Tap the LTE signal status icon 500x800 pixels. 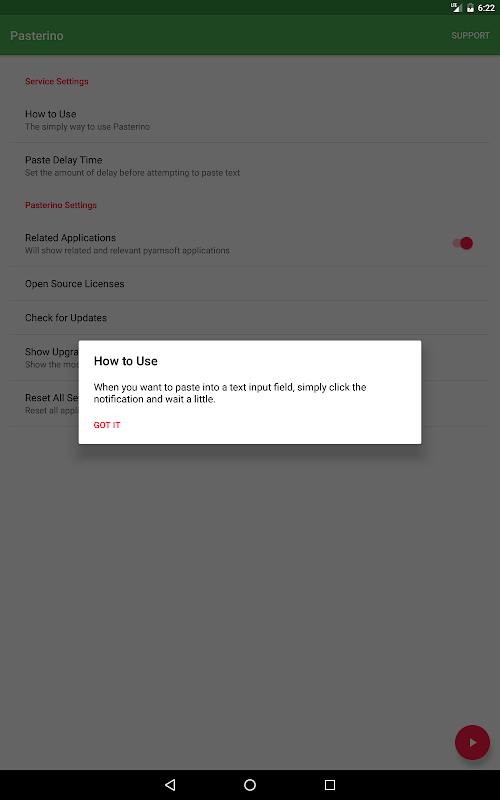pyautogui.click(x=456, y=8)
